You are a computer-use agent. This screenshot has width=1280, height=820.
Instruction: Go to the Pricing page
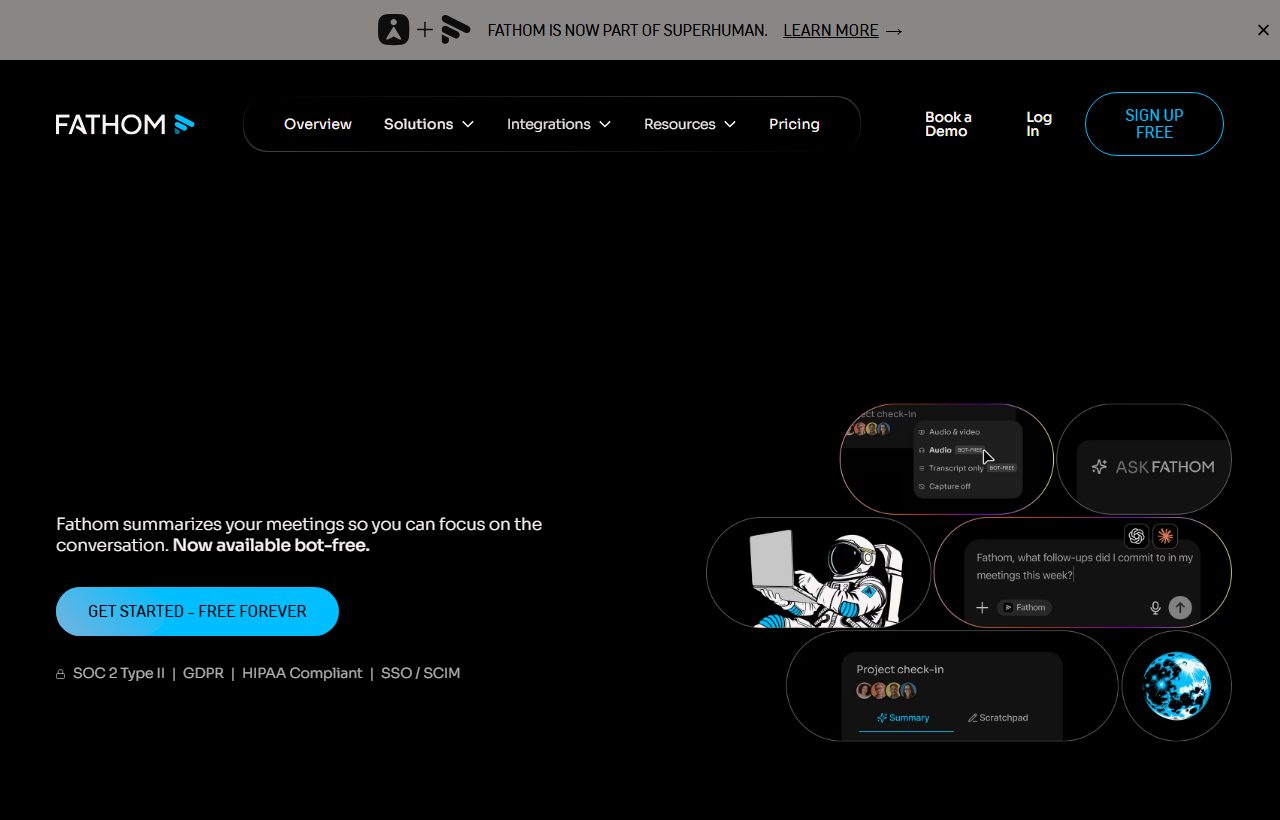point(794,124)
